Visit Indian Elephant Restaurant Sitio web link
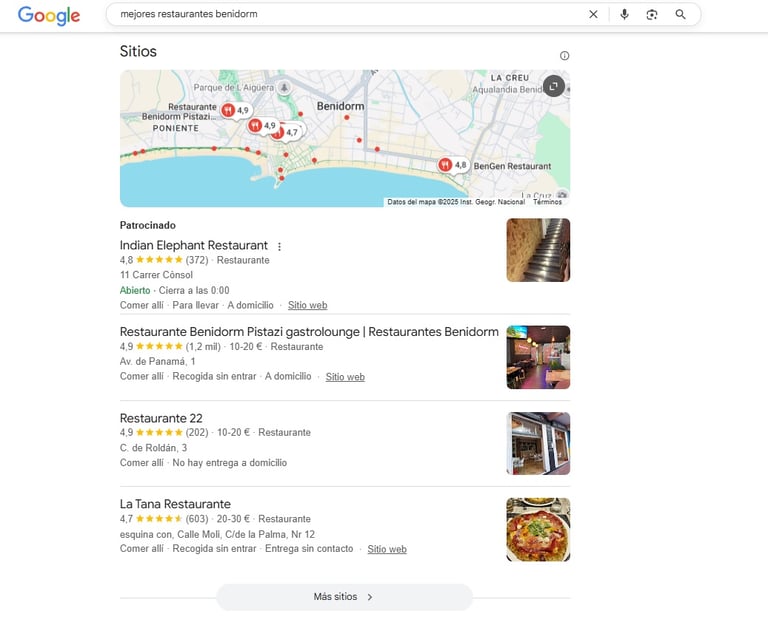Screen dimensions: 768x626 click(307, 305)
